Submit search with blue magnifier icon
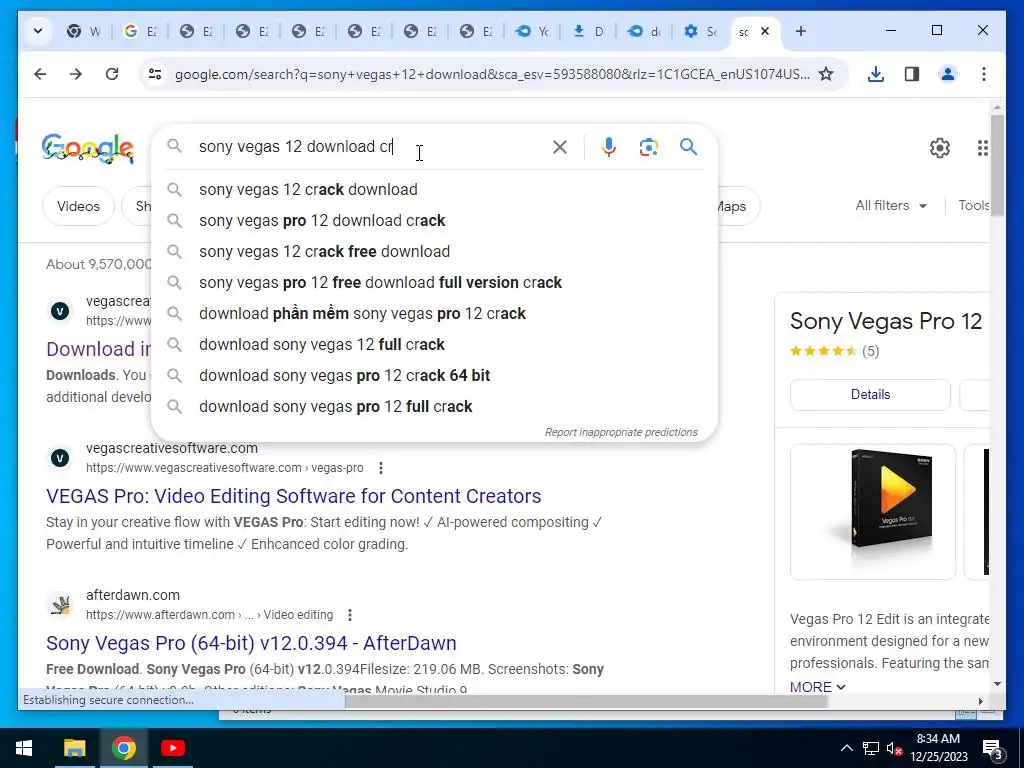Screen dimensions: 1024x768 [688, 147]
